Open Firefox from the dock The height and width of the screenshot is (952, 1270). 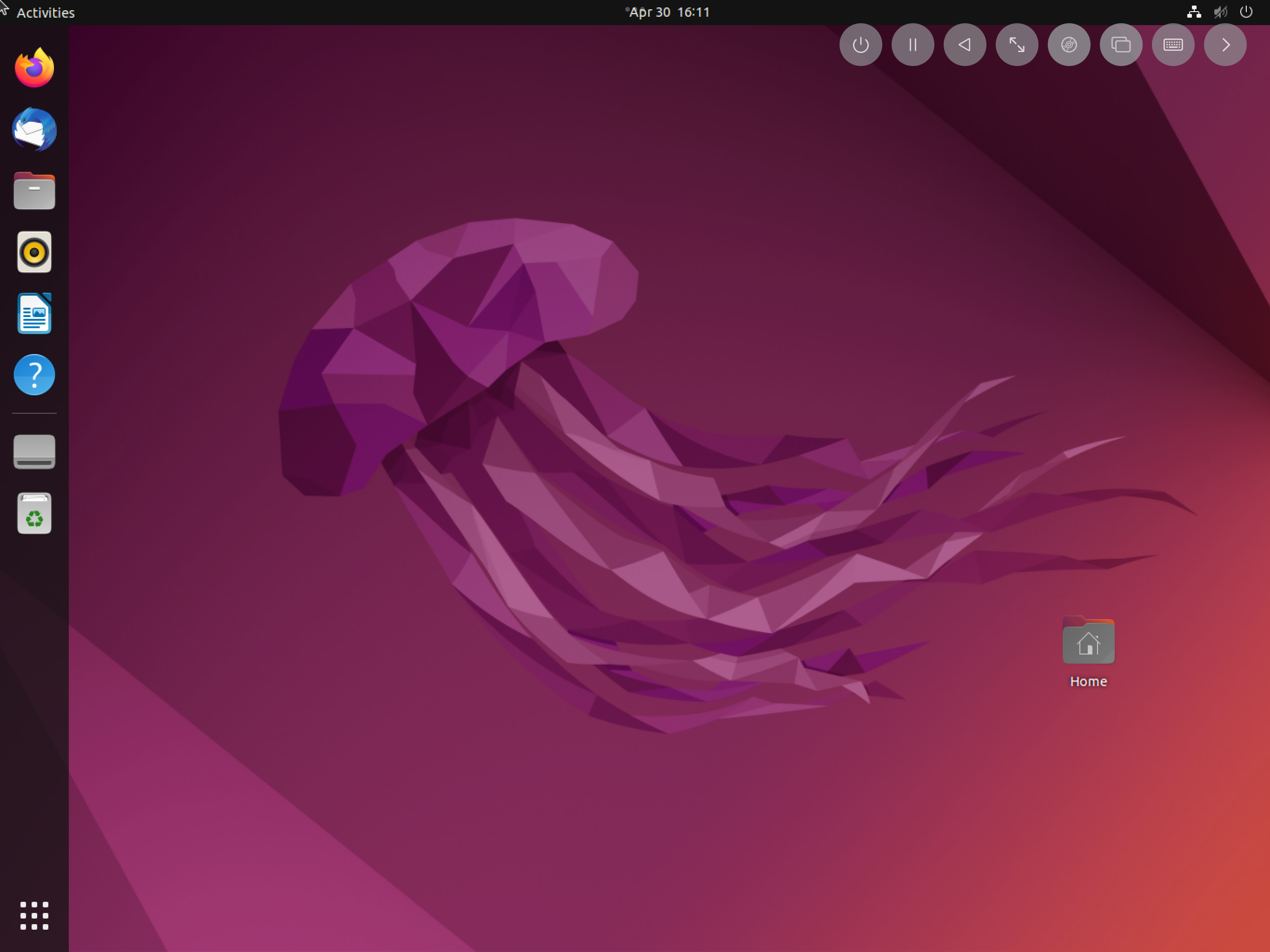[34, 68]
